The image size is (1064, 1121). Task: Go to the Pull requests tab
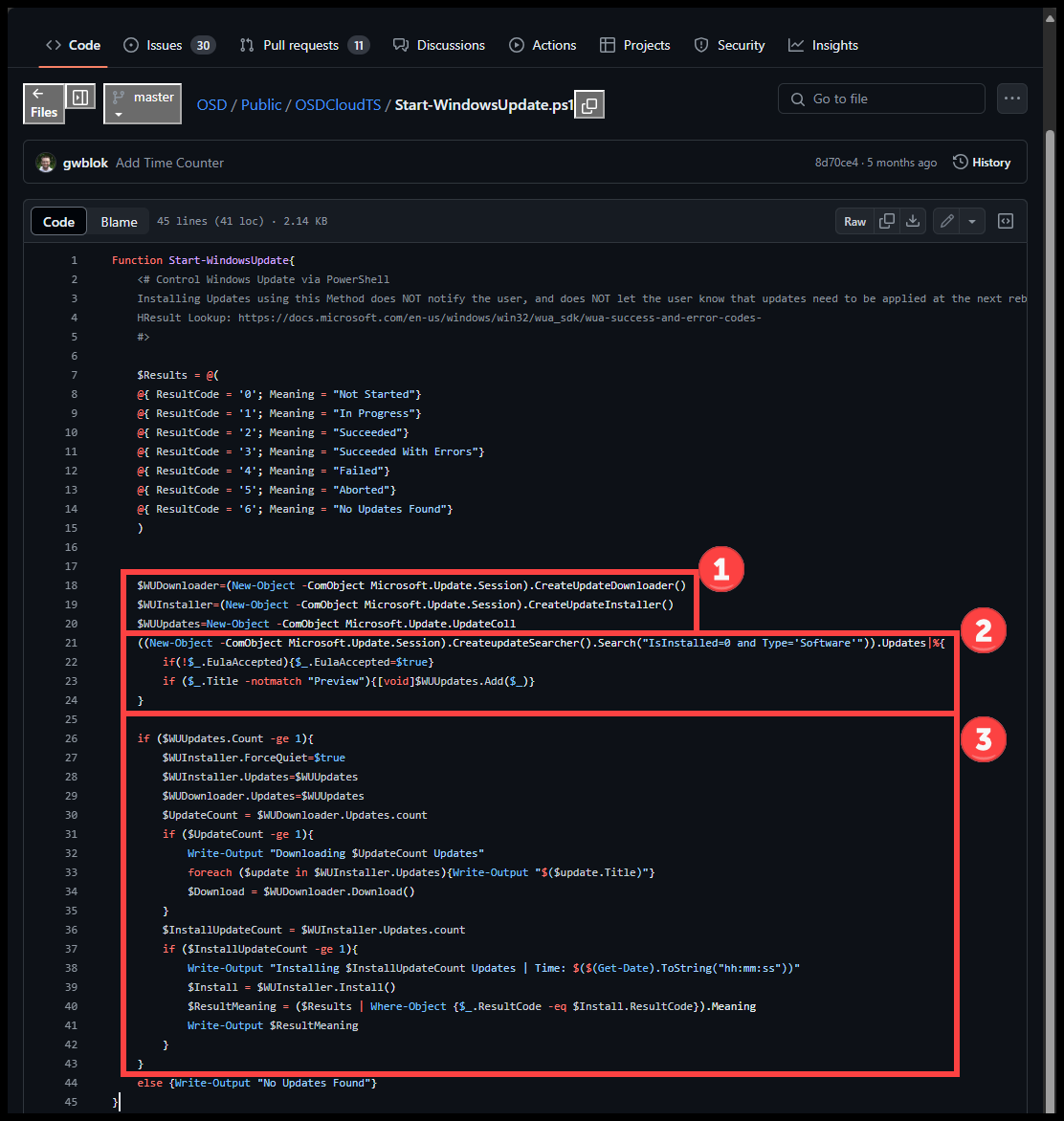(303, 45)
